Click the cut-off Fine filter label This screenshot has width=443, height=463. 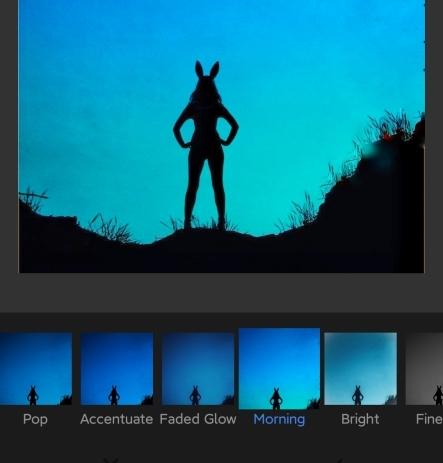(x=429, y=419)
